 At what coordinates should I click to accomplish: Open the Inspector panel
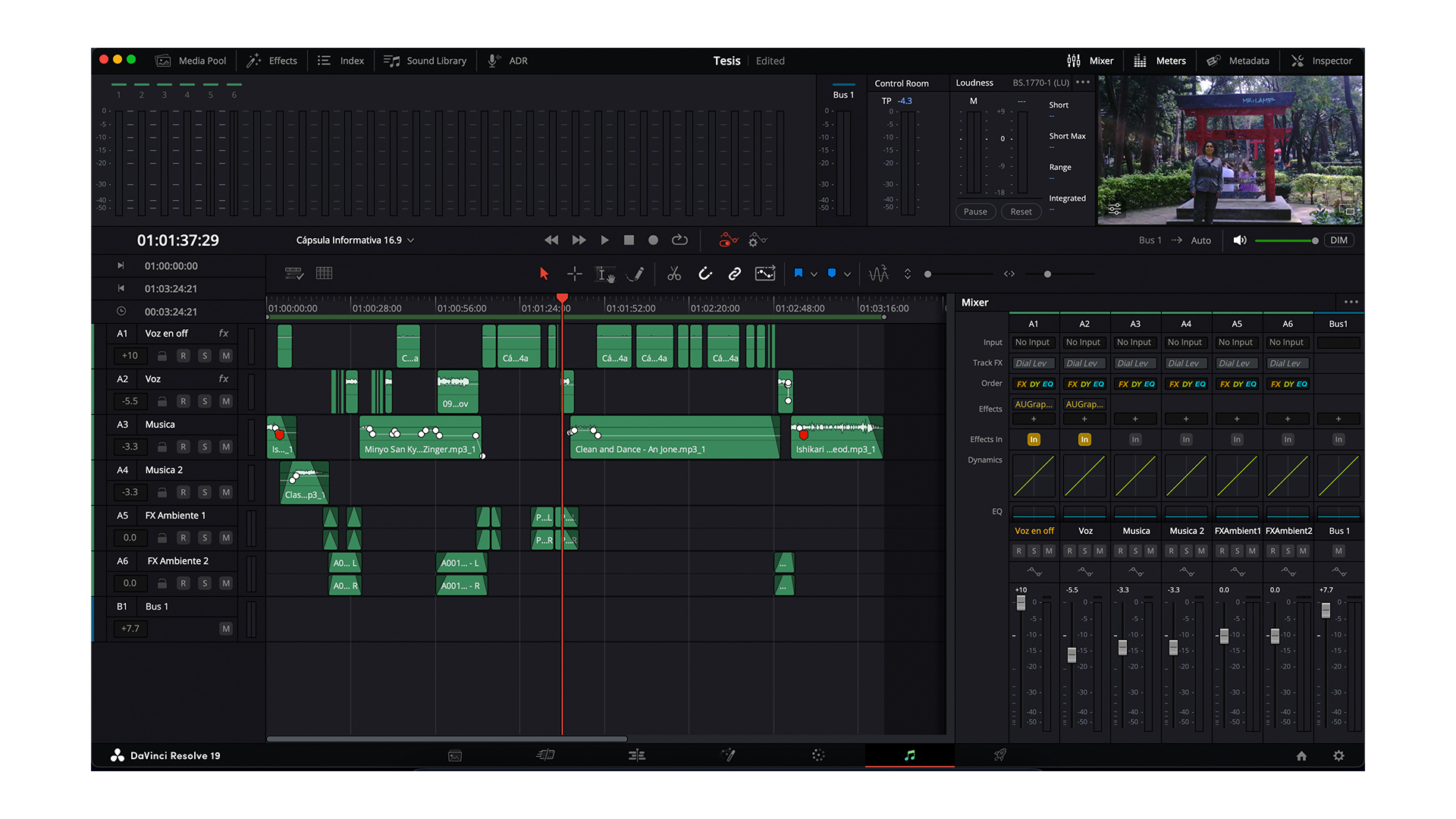[x=1322, y=61]
